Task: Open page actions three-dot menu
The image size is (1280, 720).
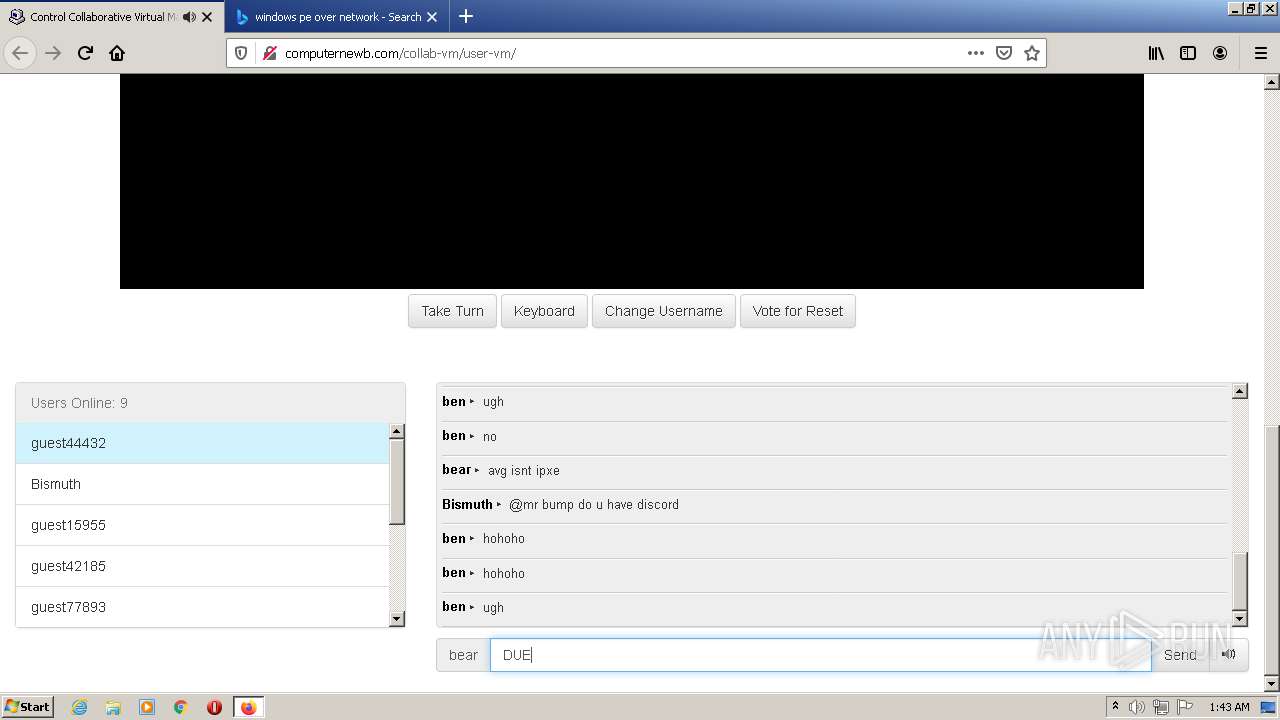Action: point(976,53)
